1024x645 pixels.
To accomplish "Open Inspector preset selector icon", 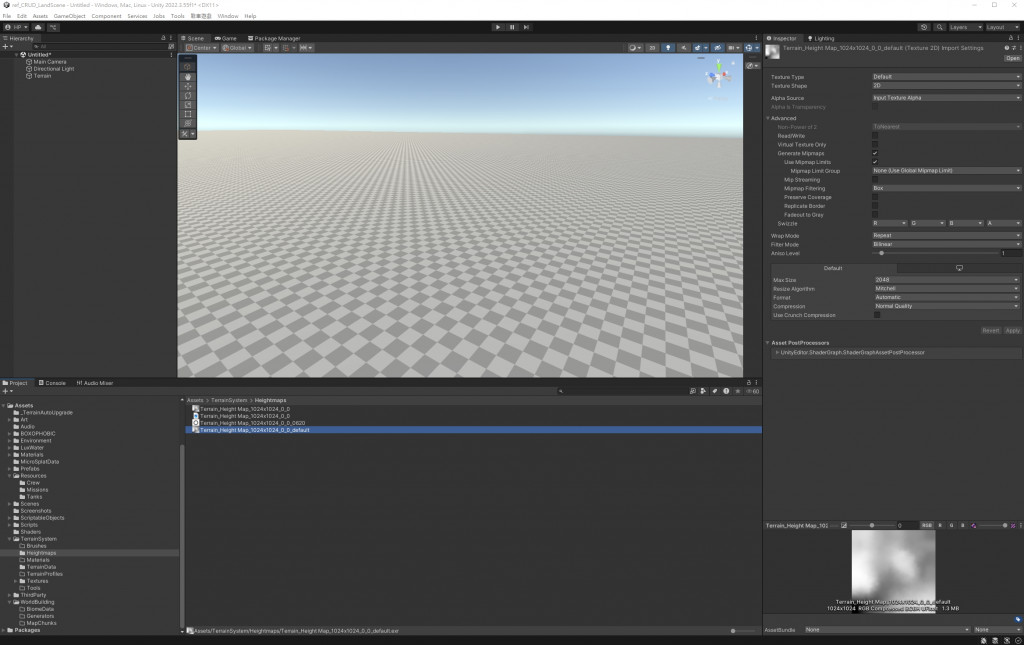I will point(1014,48).
